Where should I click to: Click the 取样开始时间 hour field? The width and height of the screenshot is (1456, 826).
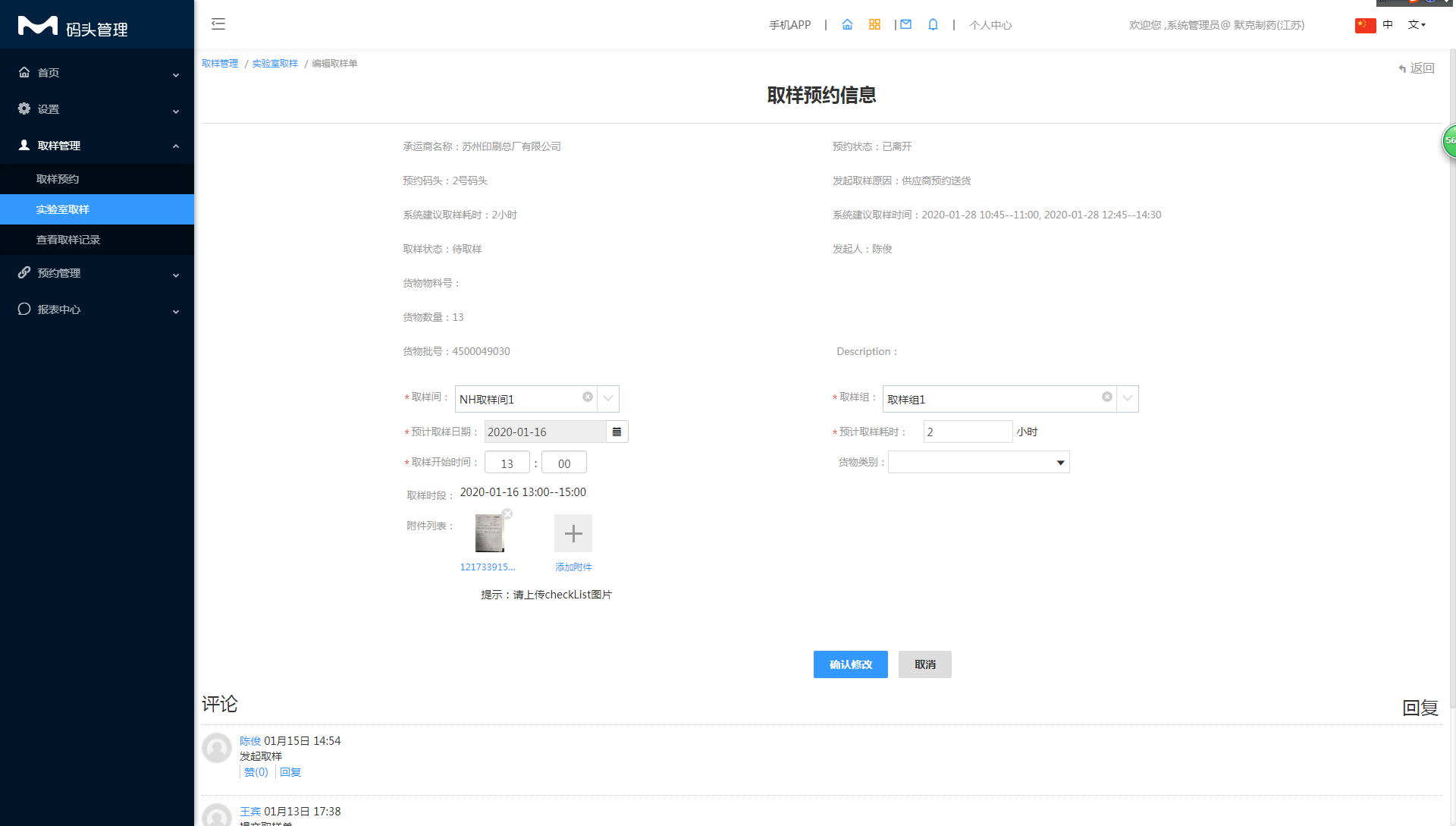[507, 463]
